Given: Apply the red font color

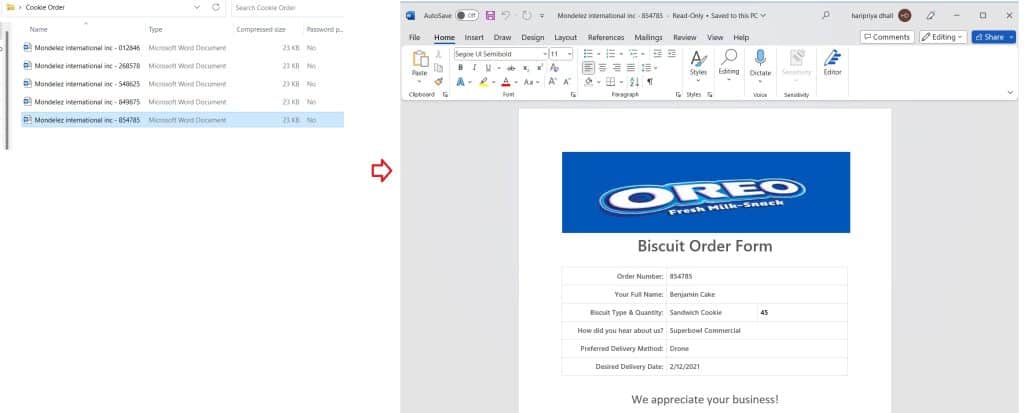Looking at the screenshot, I should pos(505,82).
